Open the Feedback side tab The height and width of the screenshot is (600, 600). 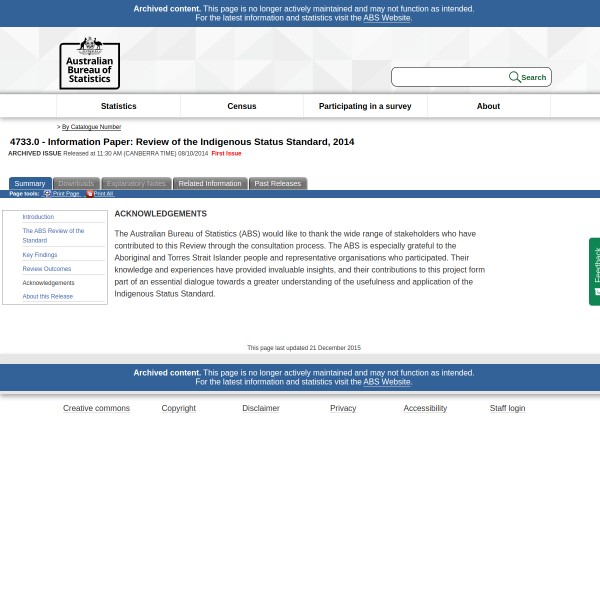[x=595, y=271]
